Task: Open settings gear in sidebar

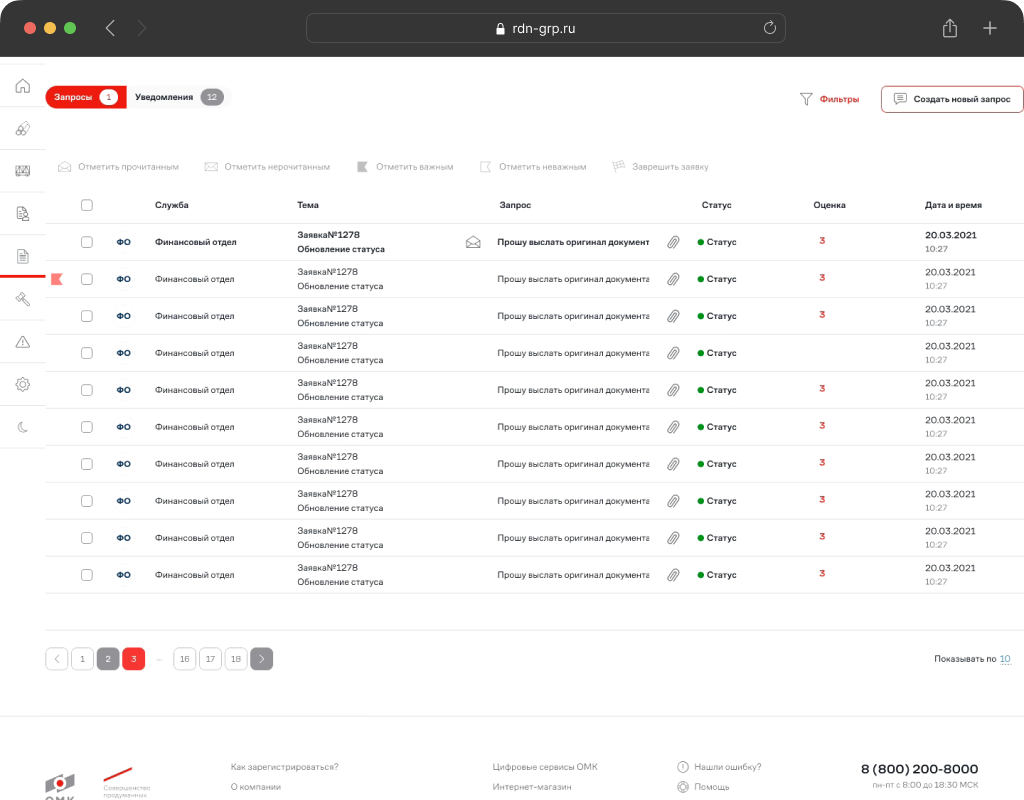Action: coord(23,384)
